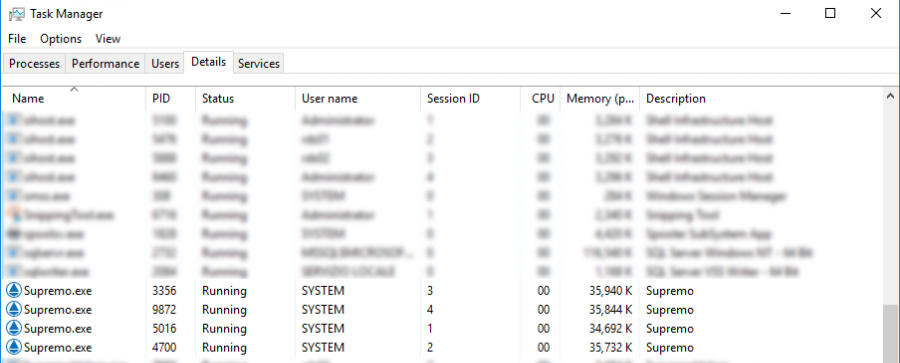900x363 pixels.
Task: Select Supremo.exe icon with PID 5016
Action: click(13, 329)
